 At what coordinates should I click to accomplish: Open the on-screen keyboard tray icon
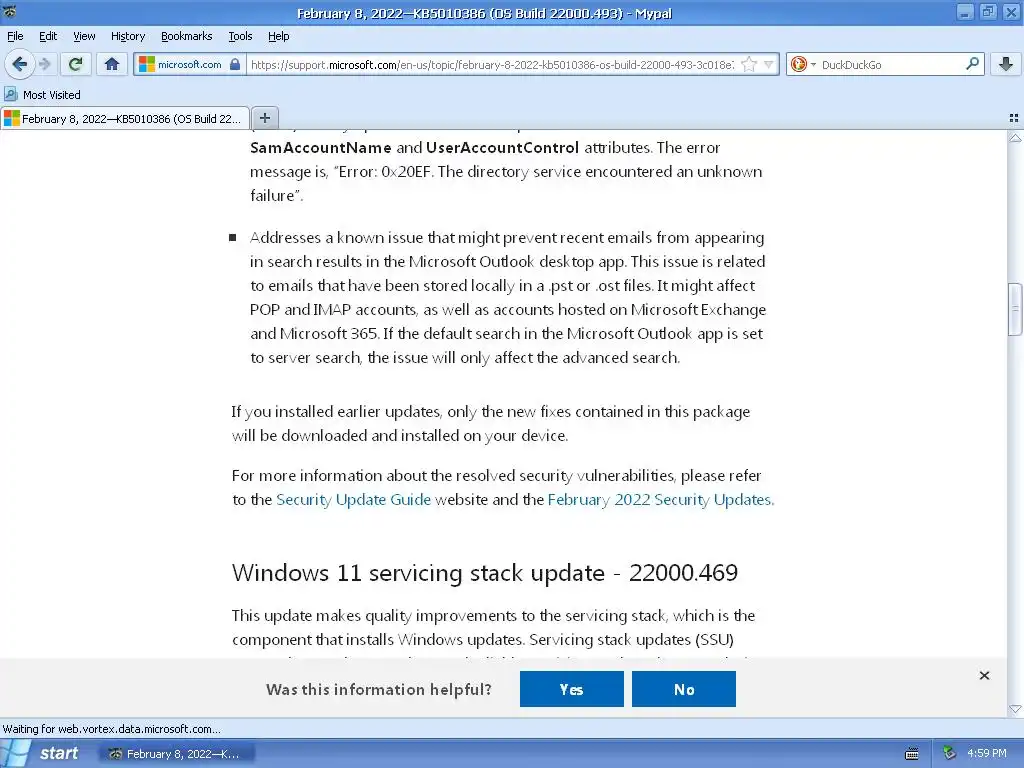click(x=912, y=754)
